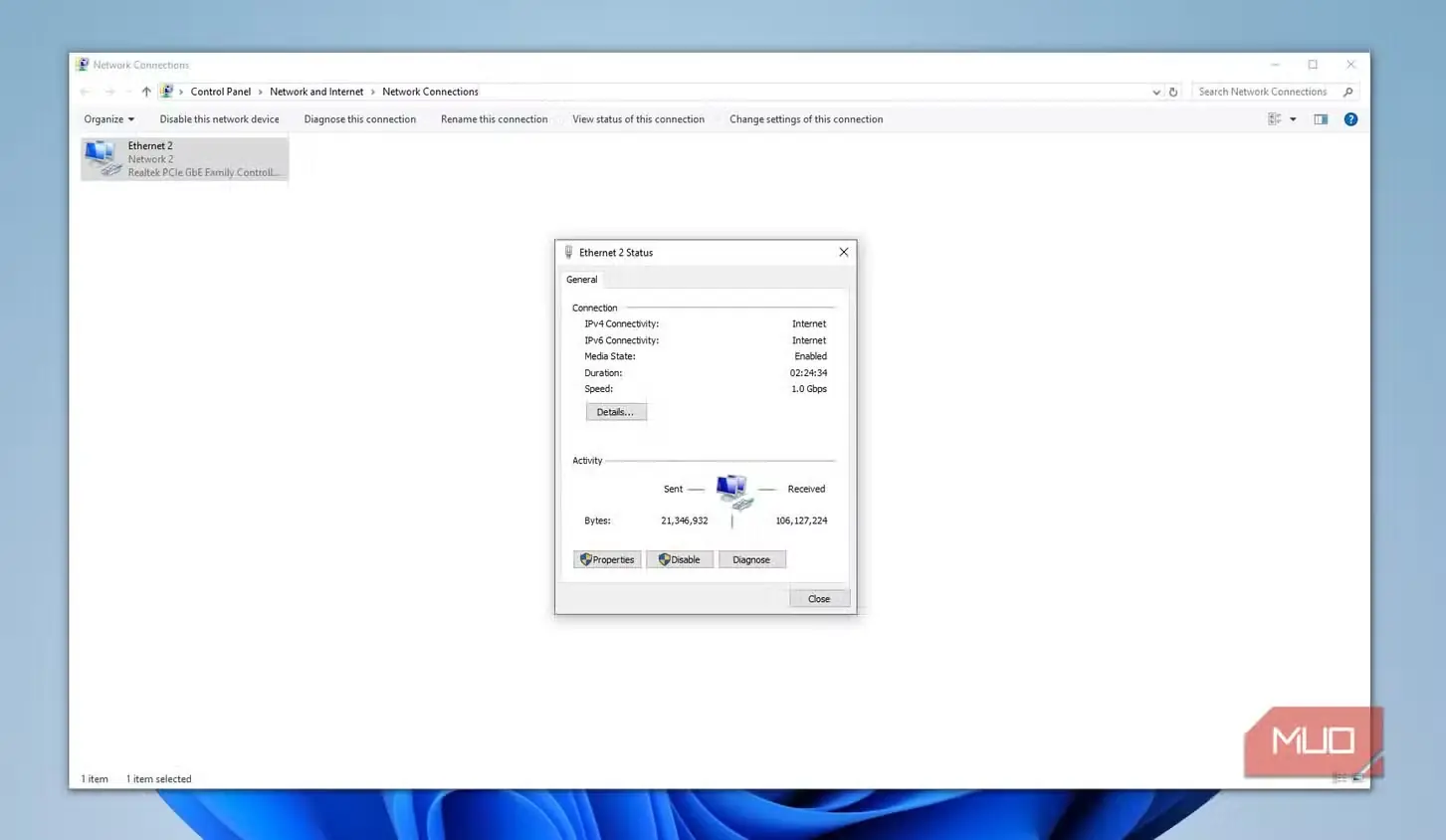1446x840 pixels.
Task: Click the Duration value 02:24:34
Action: coord(808,373)
